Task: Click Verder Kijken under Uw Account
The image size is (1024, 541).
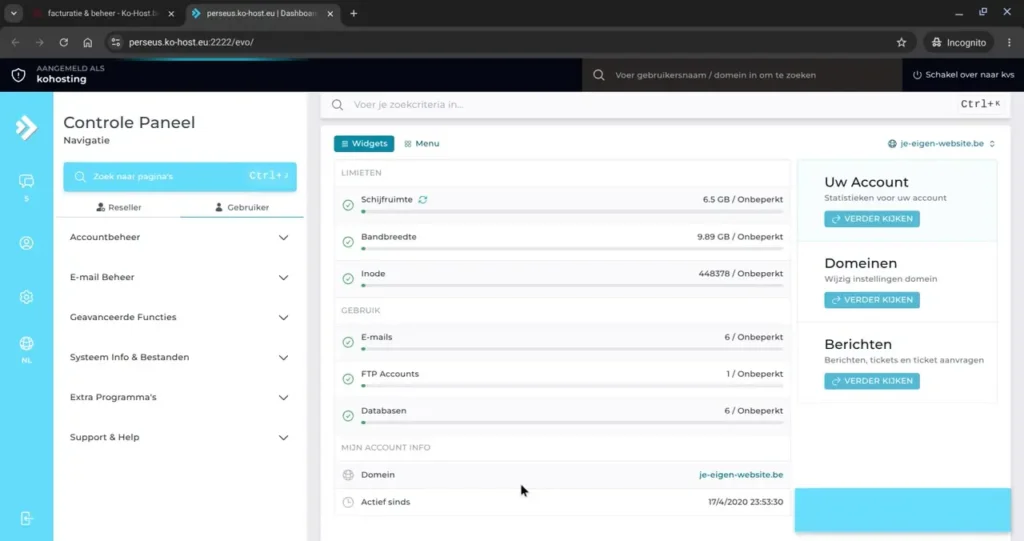Action: click(872, 219)
